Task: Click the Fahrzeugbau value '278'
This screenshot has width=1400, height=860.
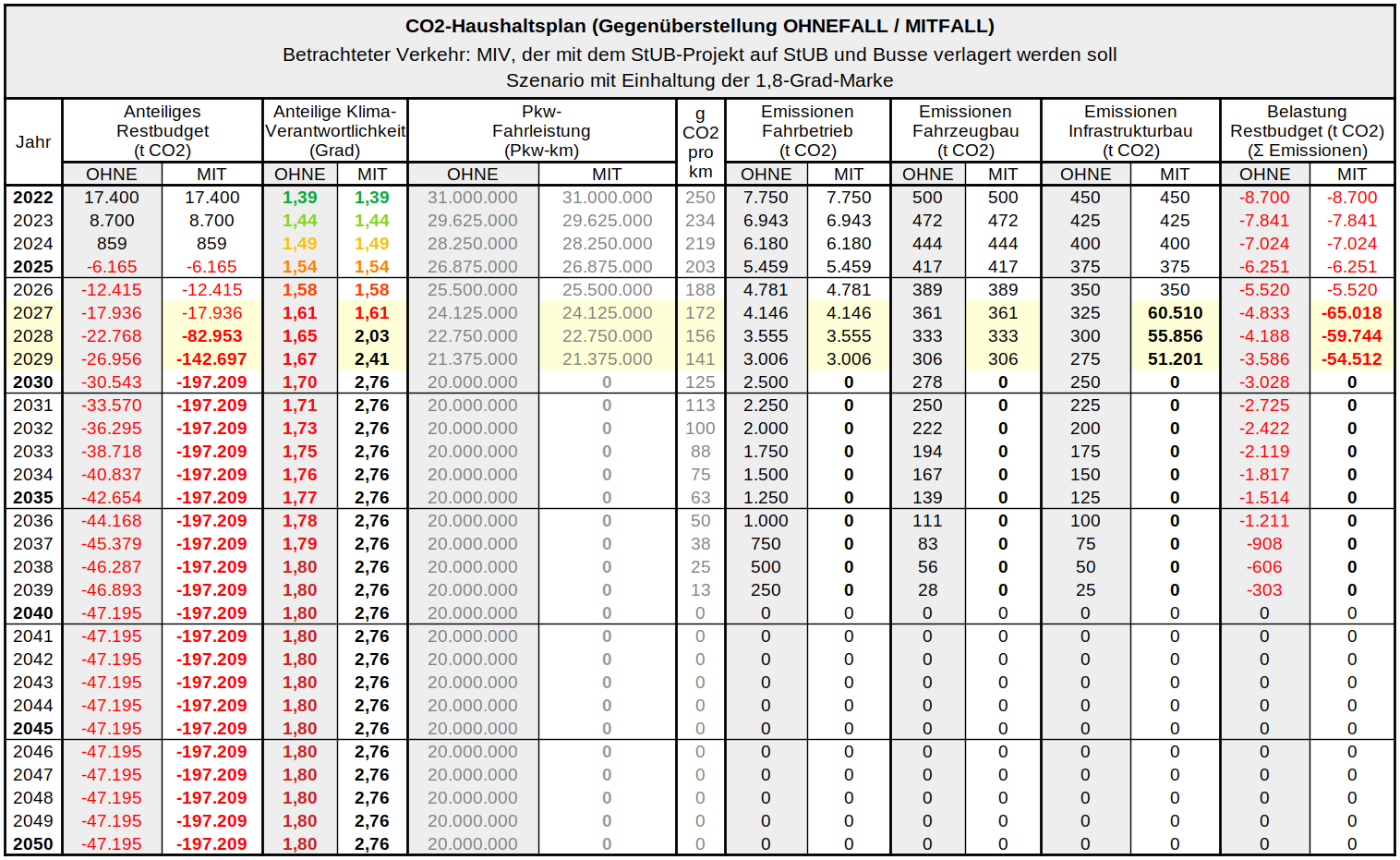Action: [x=927, y=382]
